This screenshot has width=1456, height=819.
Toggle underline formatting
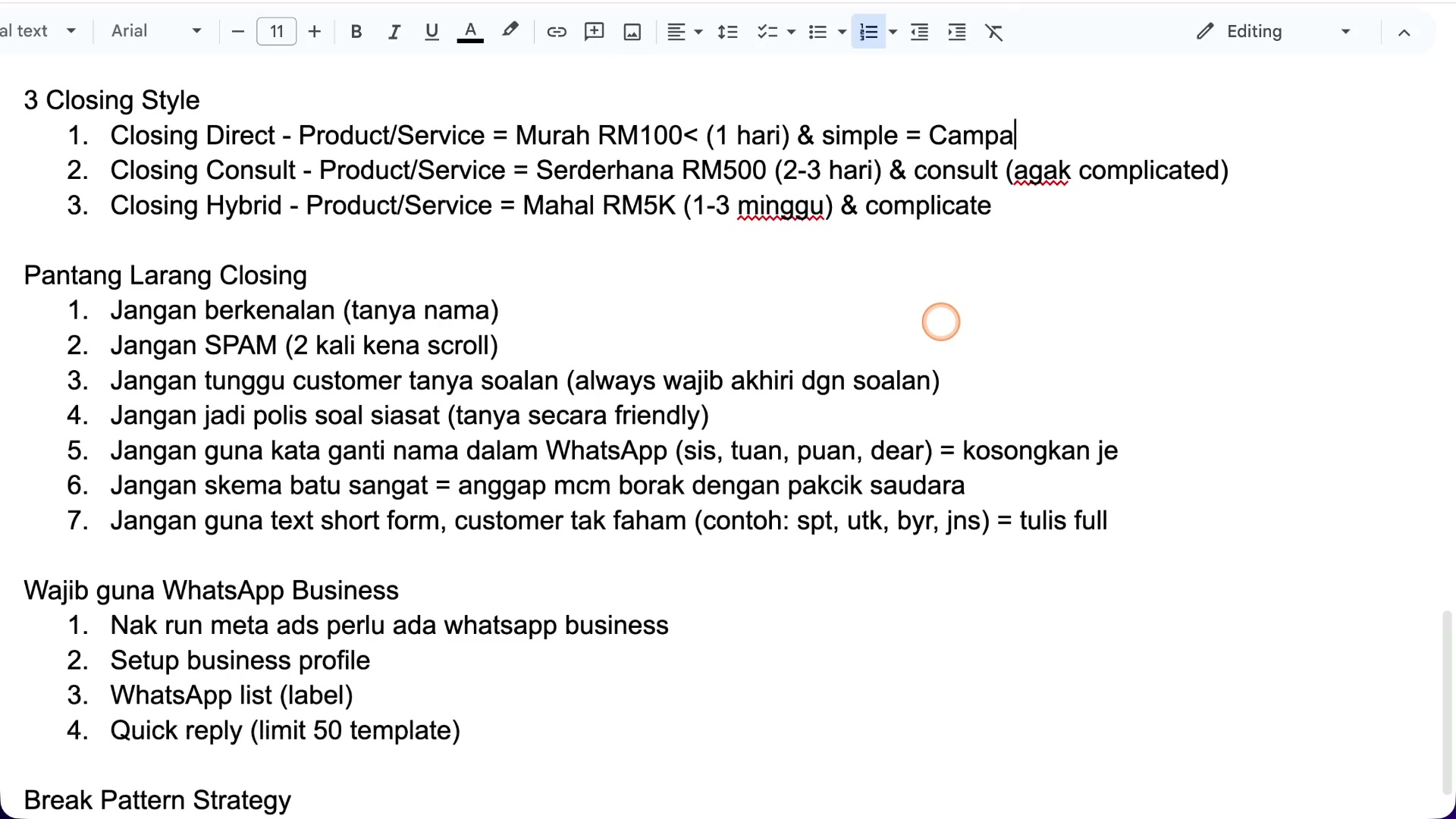432,32
